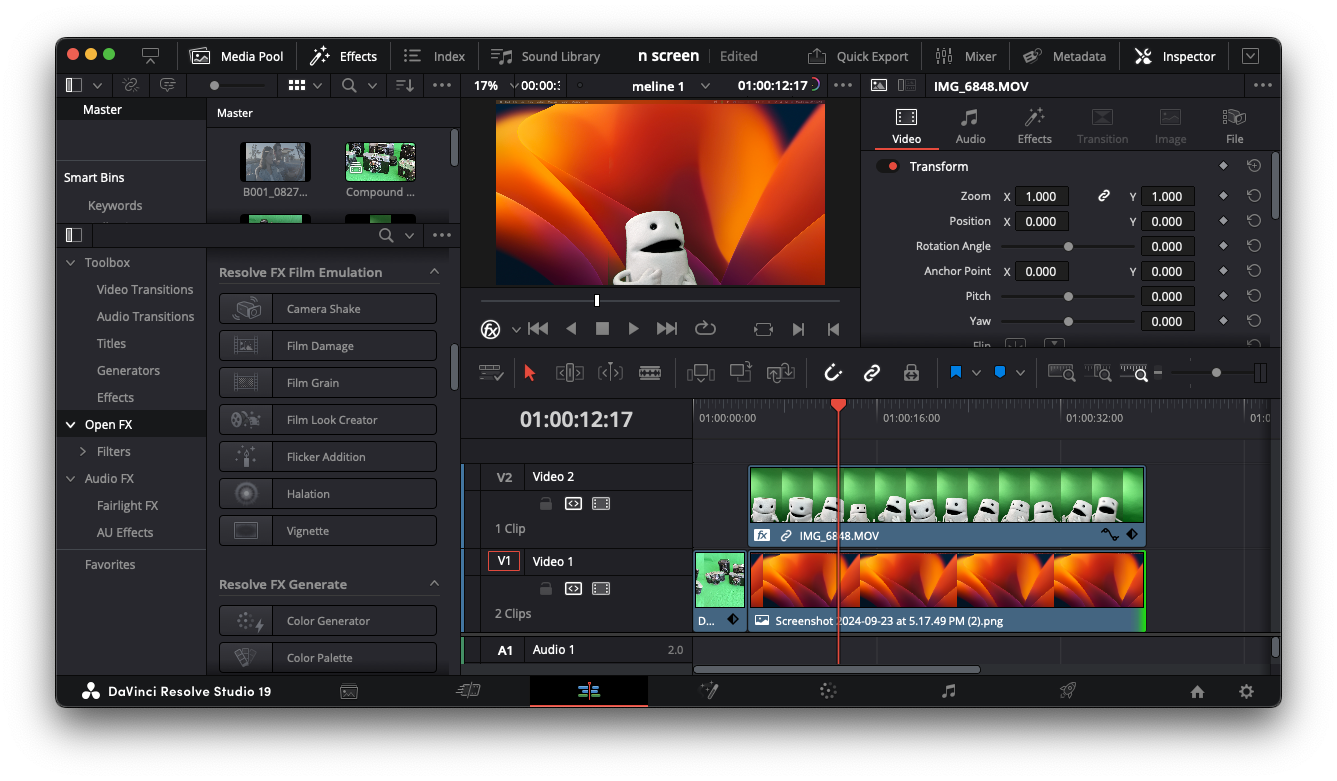Click the Linked Selection chain icon
1337x781 pixels.
(x=872, y=373)
